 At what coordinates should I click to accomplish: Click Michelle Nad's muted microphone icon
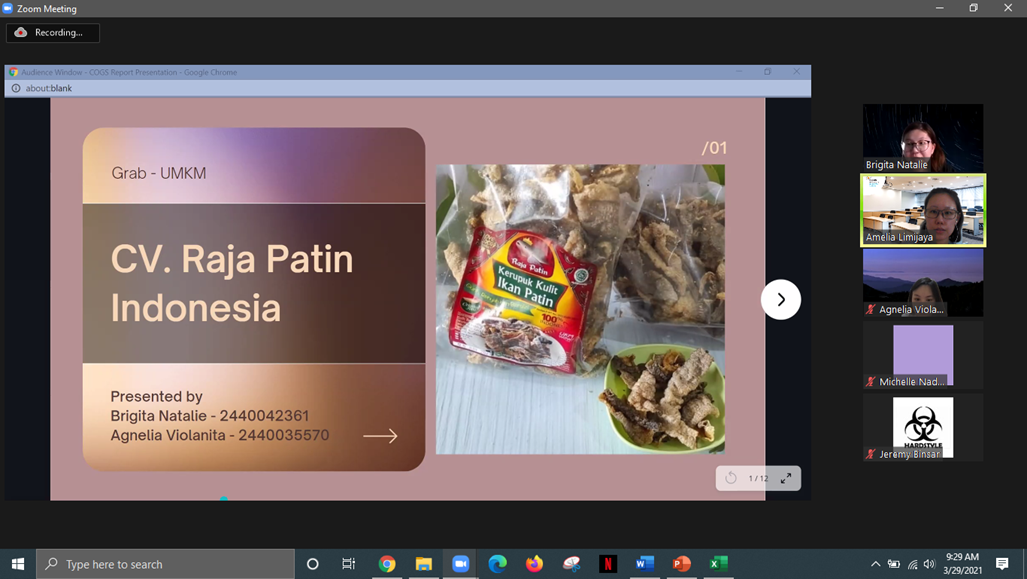(x=871, y=382)
